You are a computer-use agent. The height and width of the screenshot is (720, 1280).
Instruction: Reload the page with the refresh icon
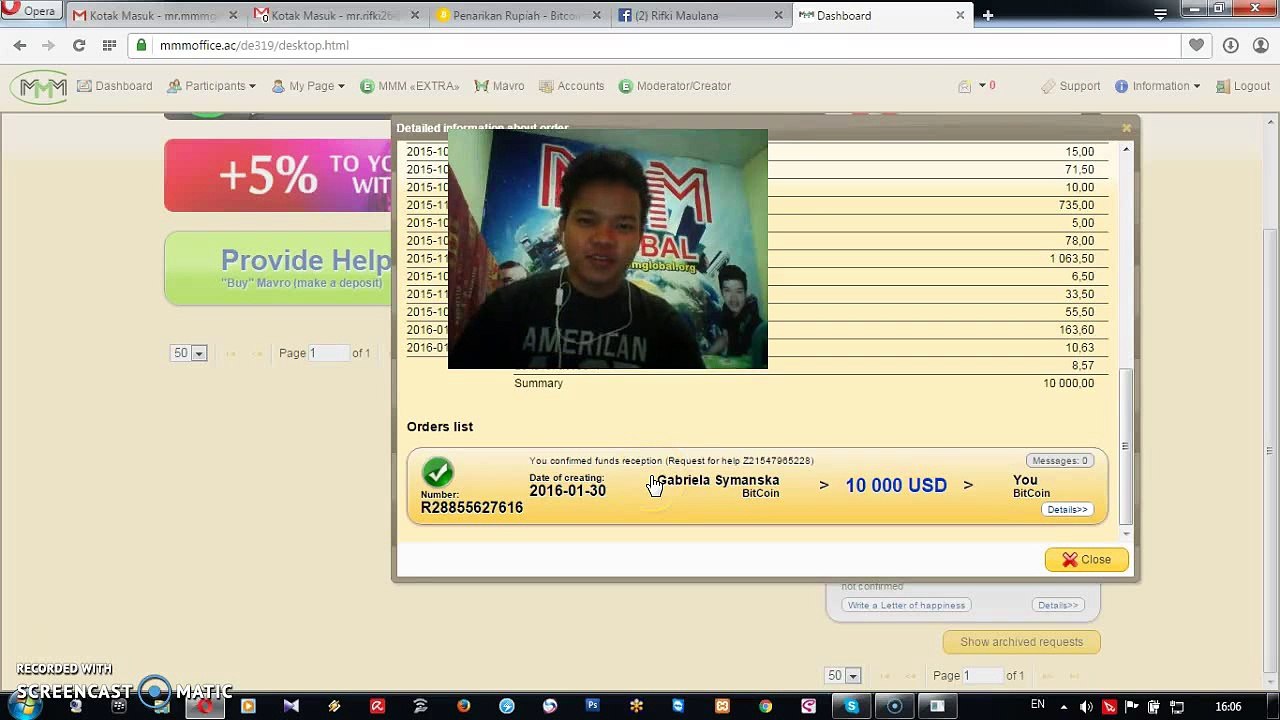coord(79,45)
